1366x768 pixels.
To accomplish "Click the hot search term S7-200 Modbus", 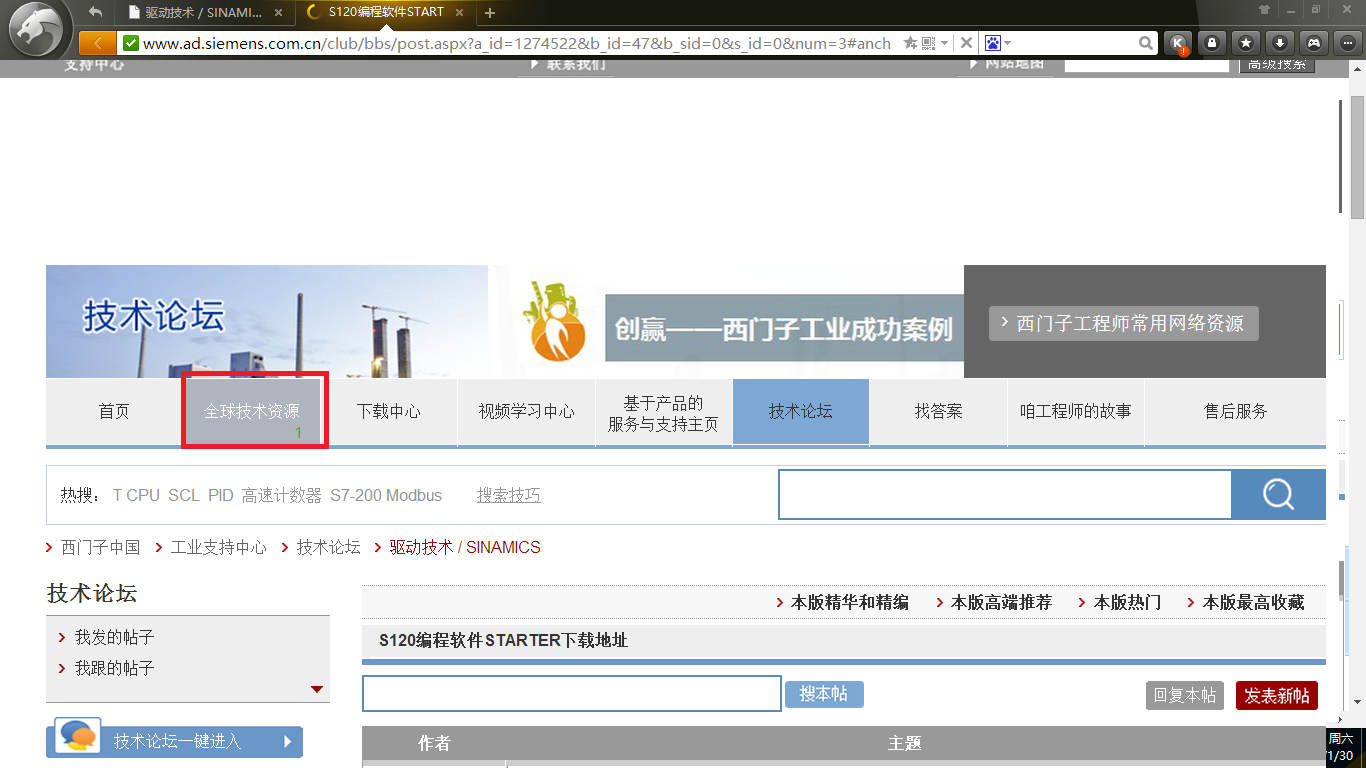I will 386,495.
